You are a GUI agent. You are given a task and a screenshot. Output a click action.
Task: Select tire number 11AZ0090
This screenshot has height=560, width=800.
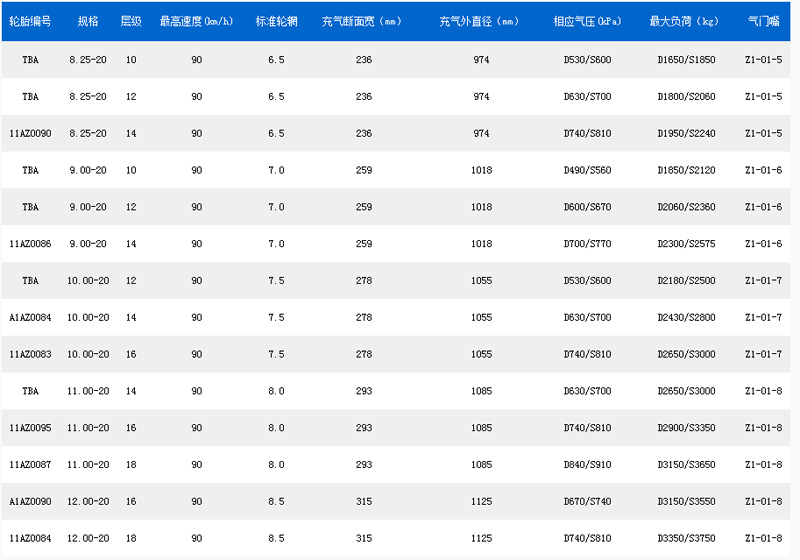point(30,134)
